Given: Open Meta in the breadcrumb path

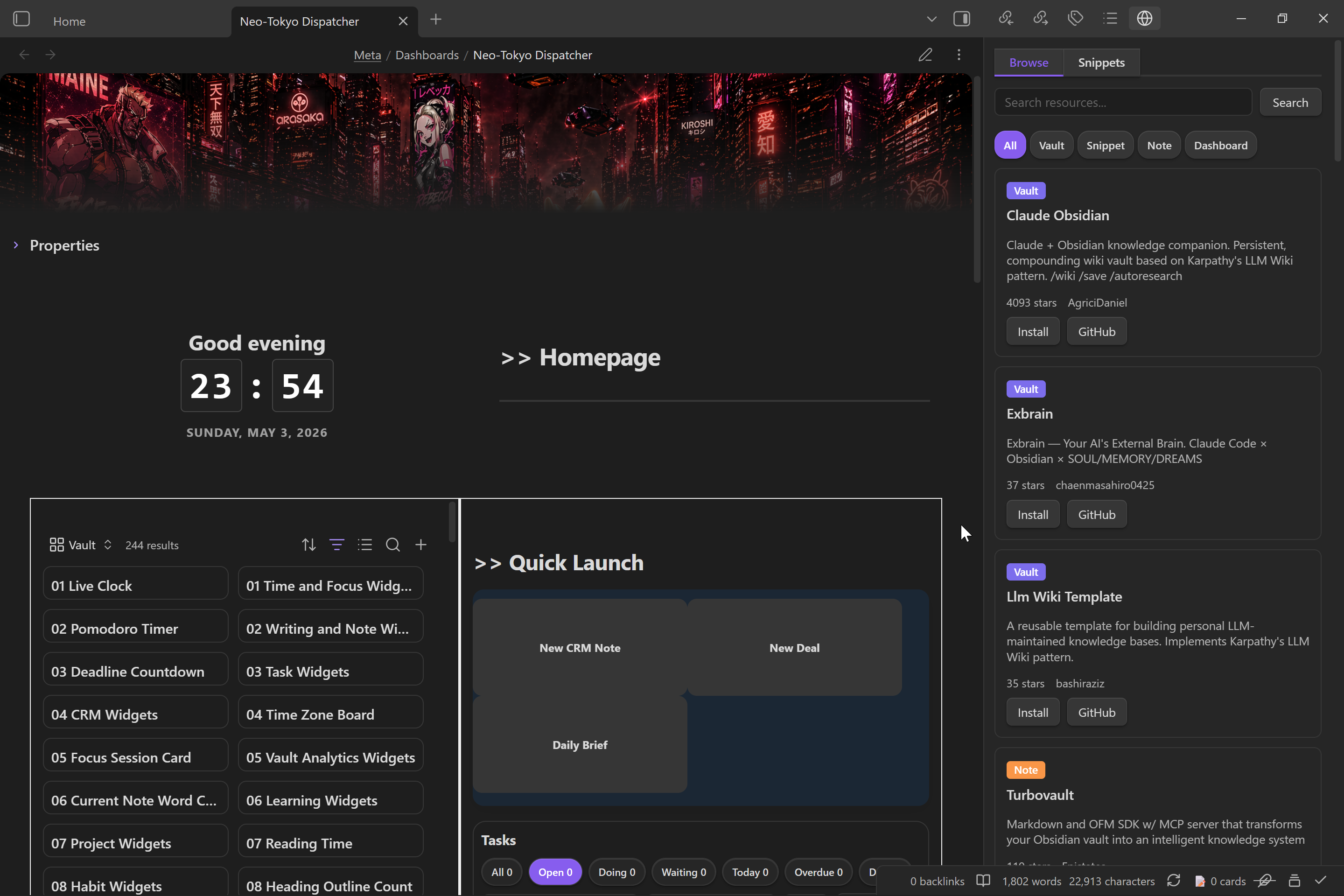Looking at the screenshot, I should click(367, 55).
